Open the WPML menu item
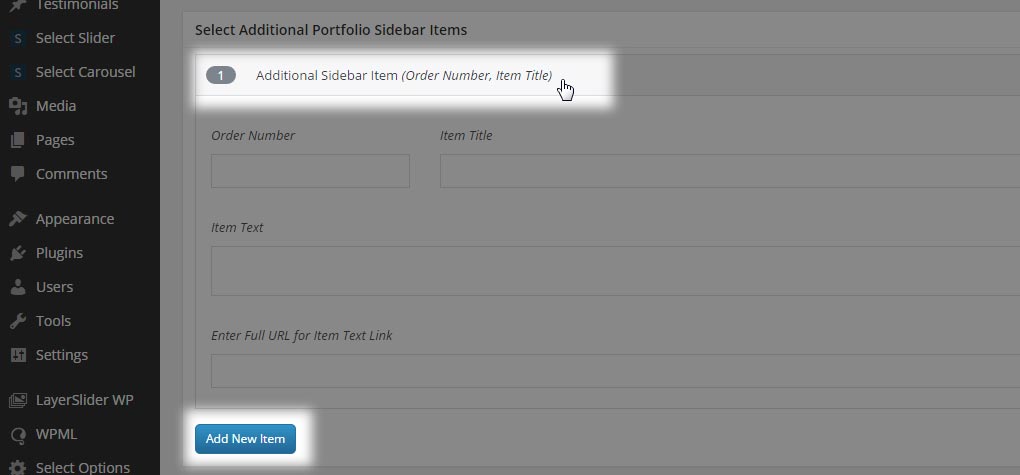Image resolution: width=1020 pixels, height=475 pixels. tap(56, 434)
